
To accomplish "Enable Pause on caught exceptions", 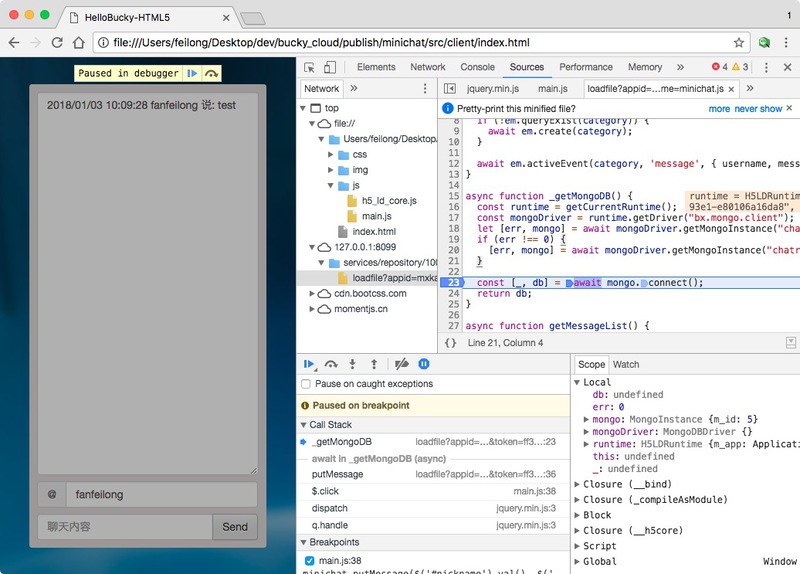I will tap(306, 384).
